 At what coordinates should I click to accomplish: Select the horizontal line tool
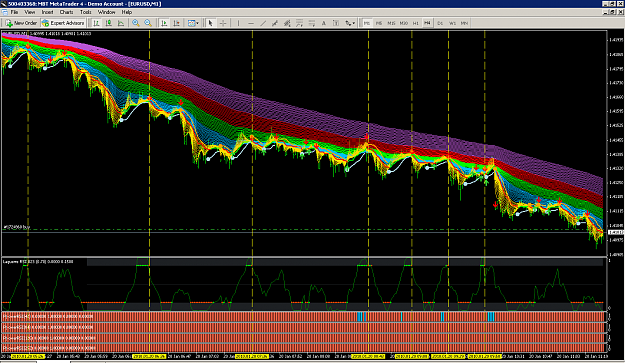pyautogui.click(x=251, y=23)
